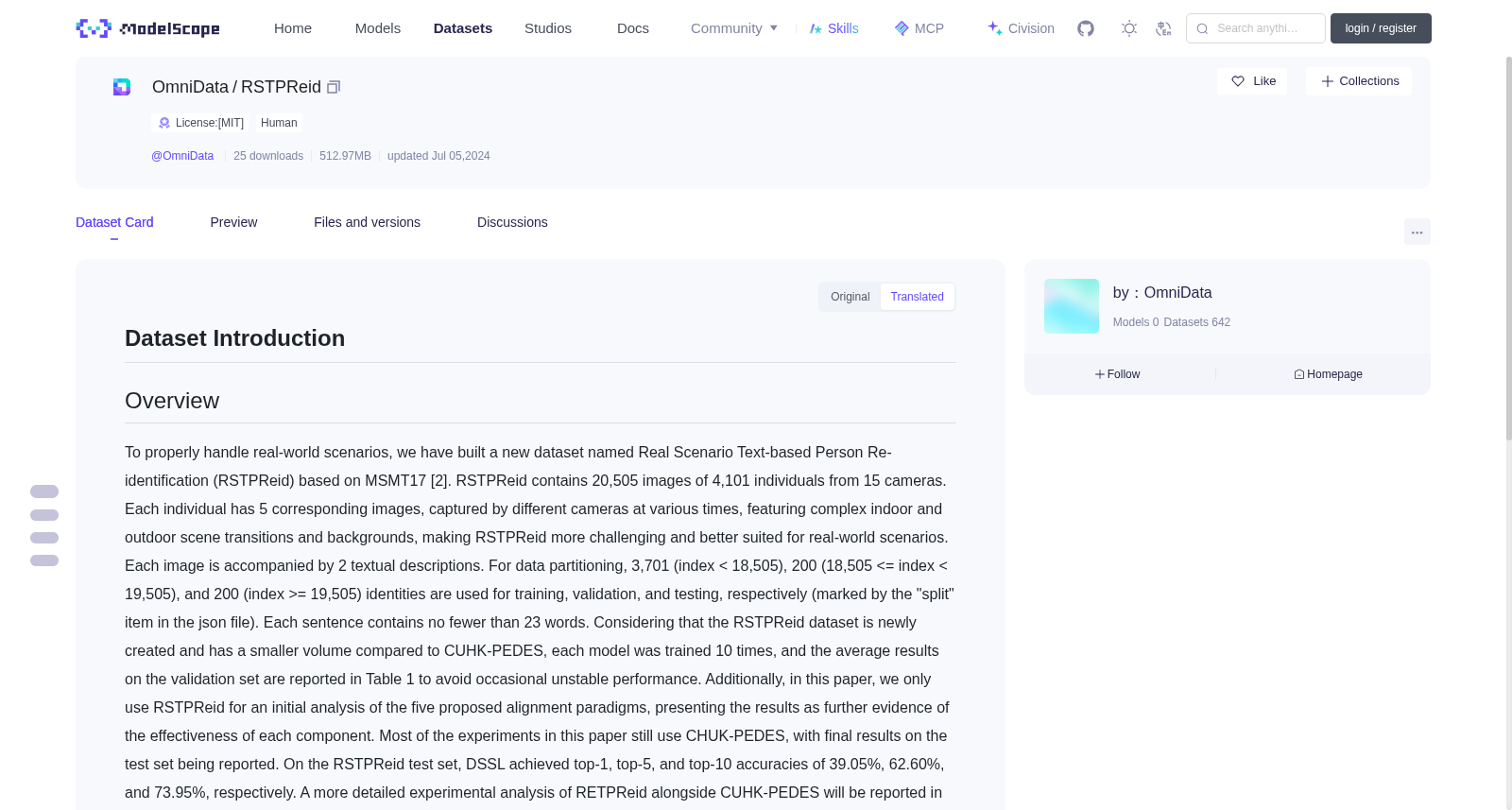Add dataset to Collections

(1359, 81)
